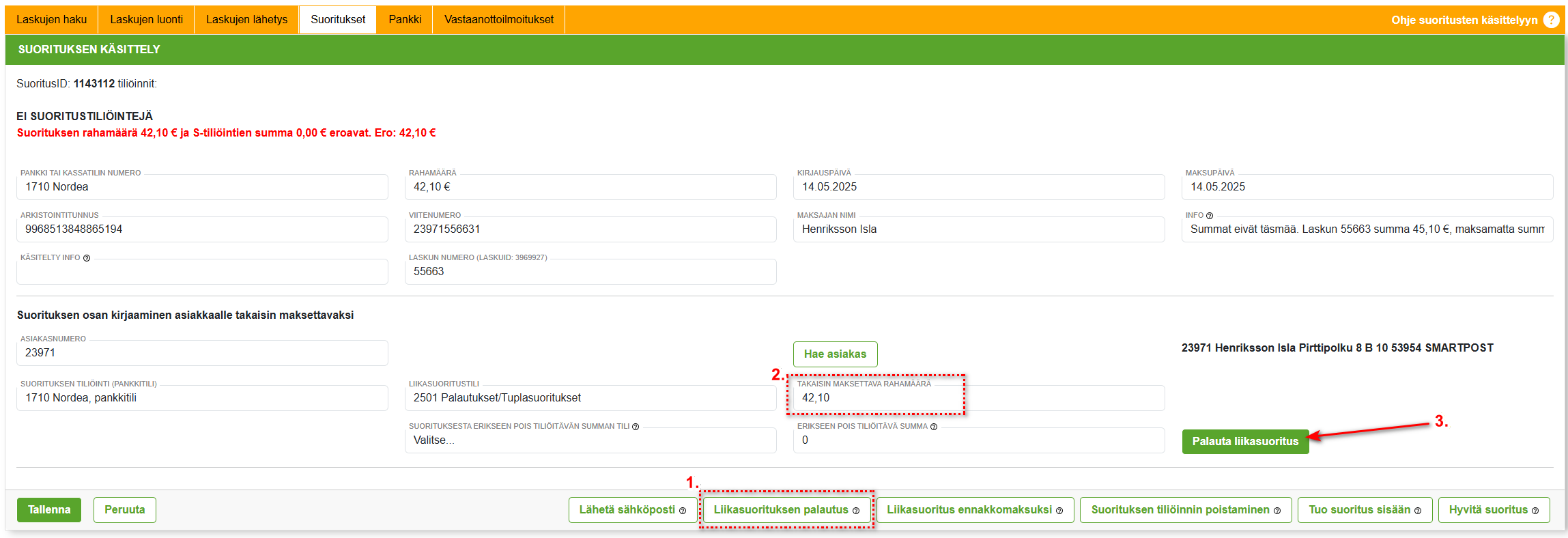This screenshot has height=538, width=1568.
Task: Click the help icon next to INFO label
Action: pos(1210,216)
